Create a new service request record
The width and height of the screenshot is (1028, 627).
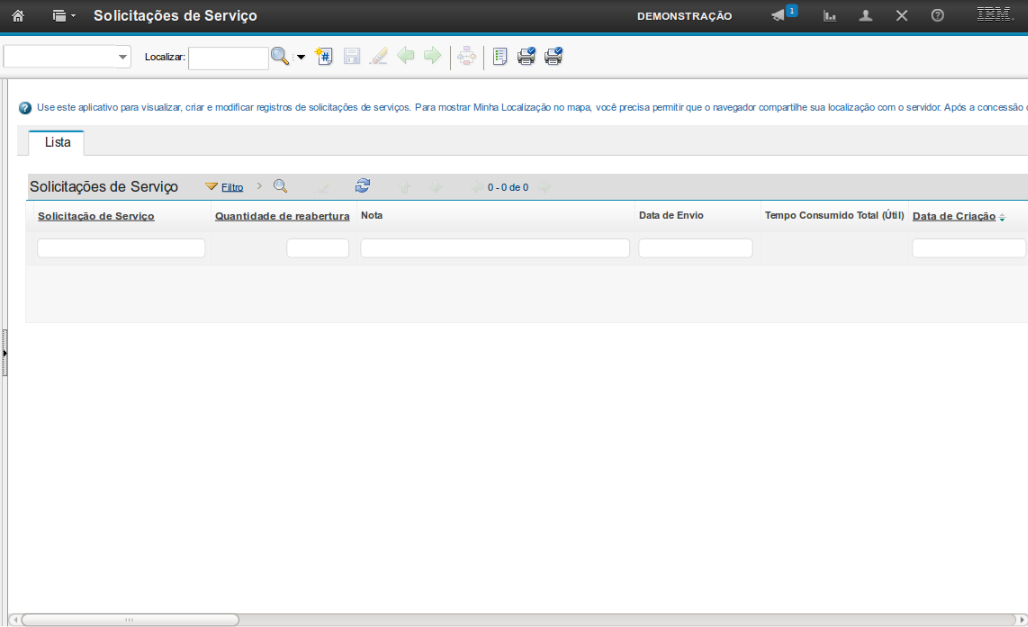tap(324, 57)
